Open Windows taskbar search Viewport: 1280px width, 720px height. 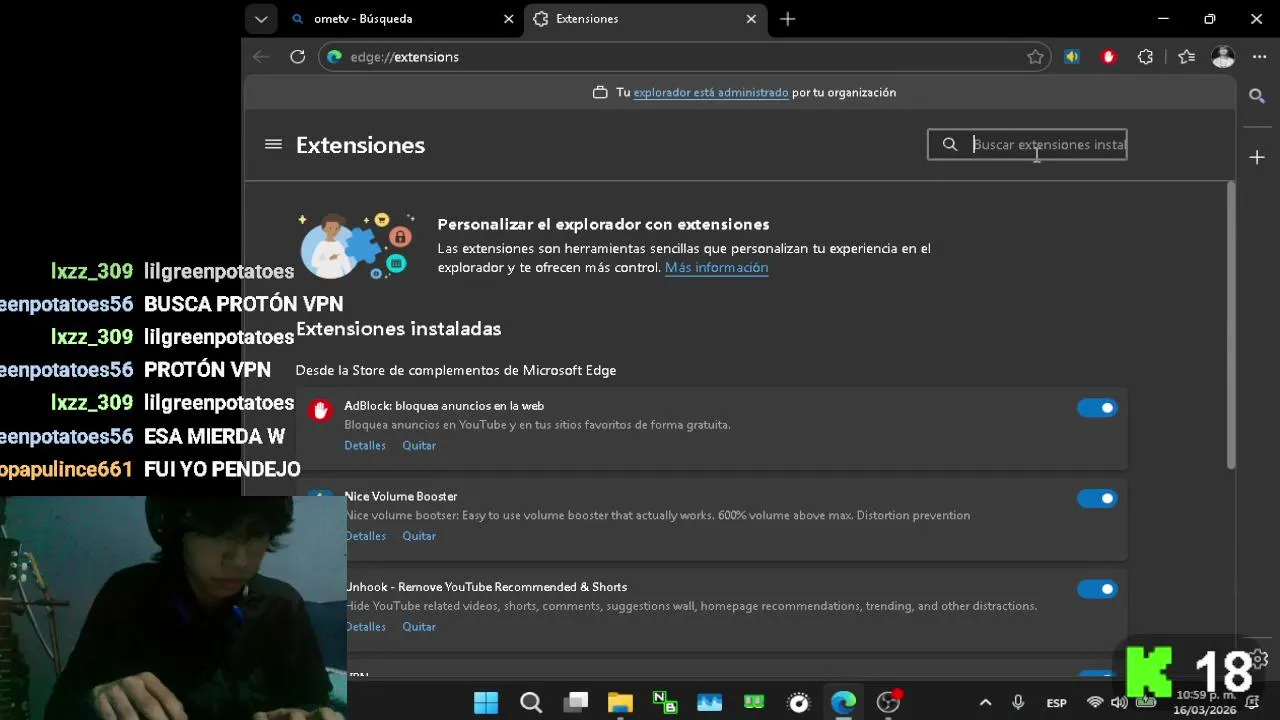531,703
